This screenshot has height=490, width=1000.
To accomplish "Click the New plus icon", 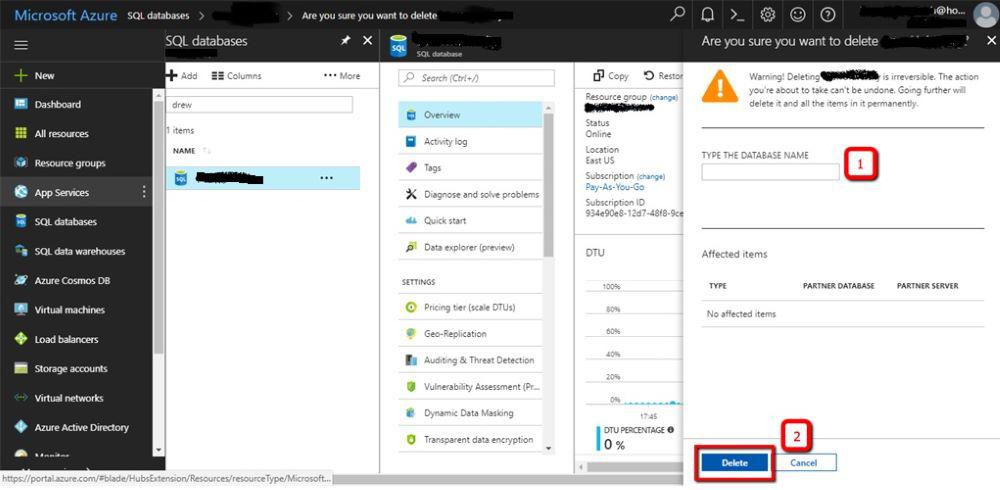I will (x=21, y=75).
